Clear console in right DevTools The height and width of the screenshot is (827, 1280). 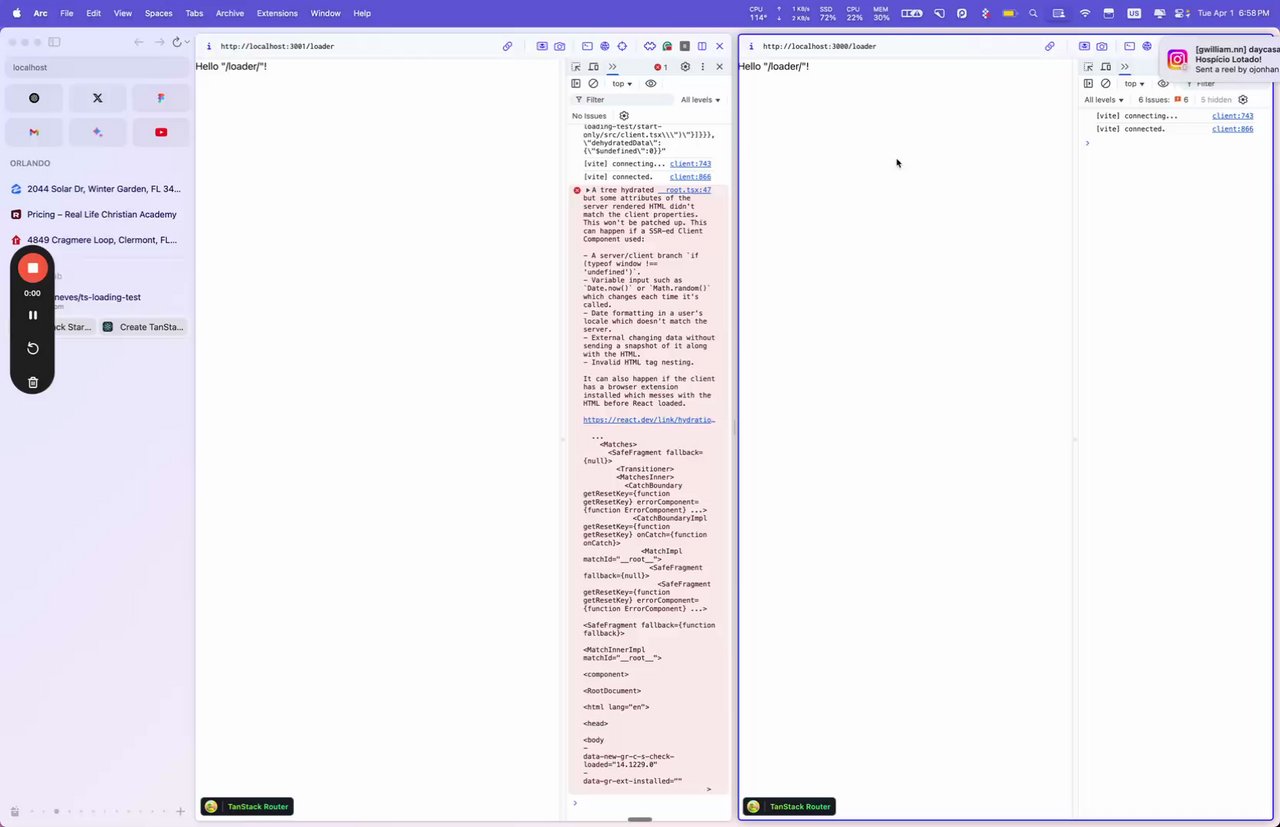pos(1105,84)
